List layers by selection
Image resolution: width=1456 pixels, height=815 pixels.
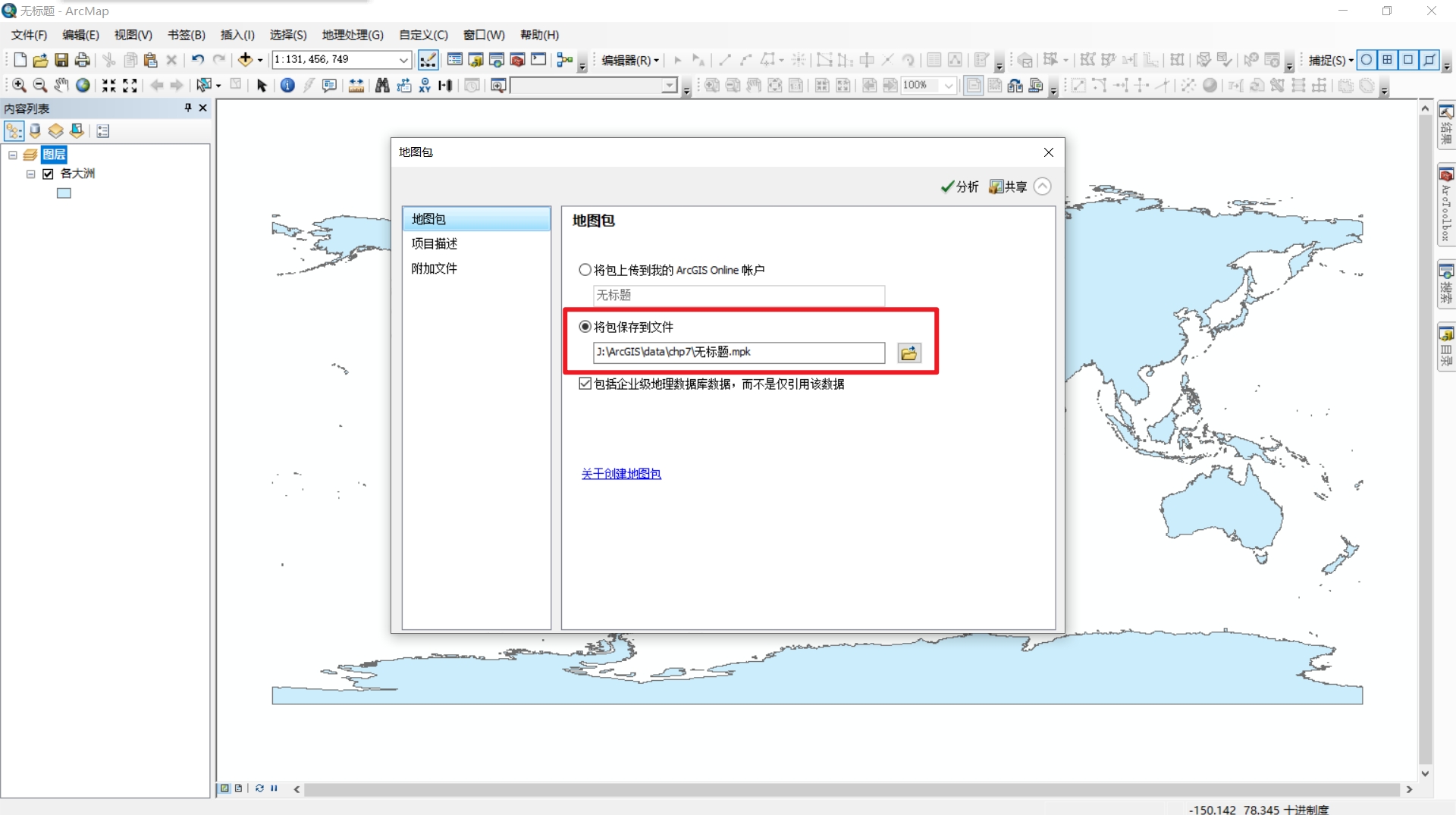pyautogui.click(x=77, y=131)
